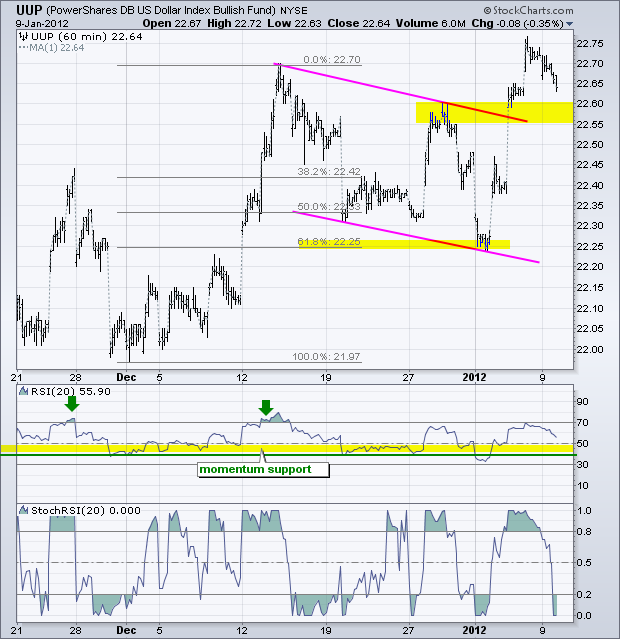Select the '2012' label on the price chart axis

point(474,377)
